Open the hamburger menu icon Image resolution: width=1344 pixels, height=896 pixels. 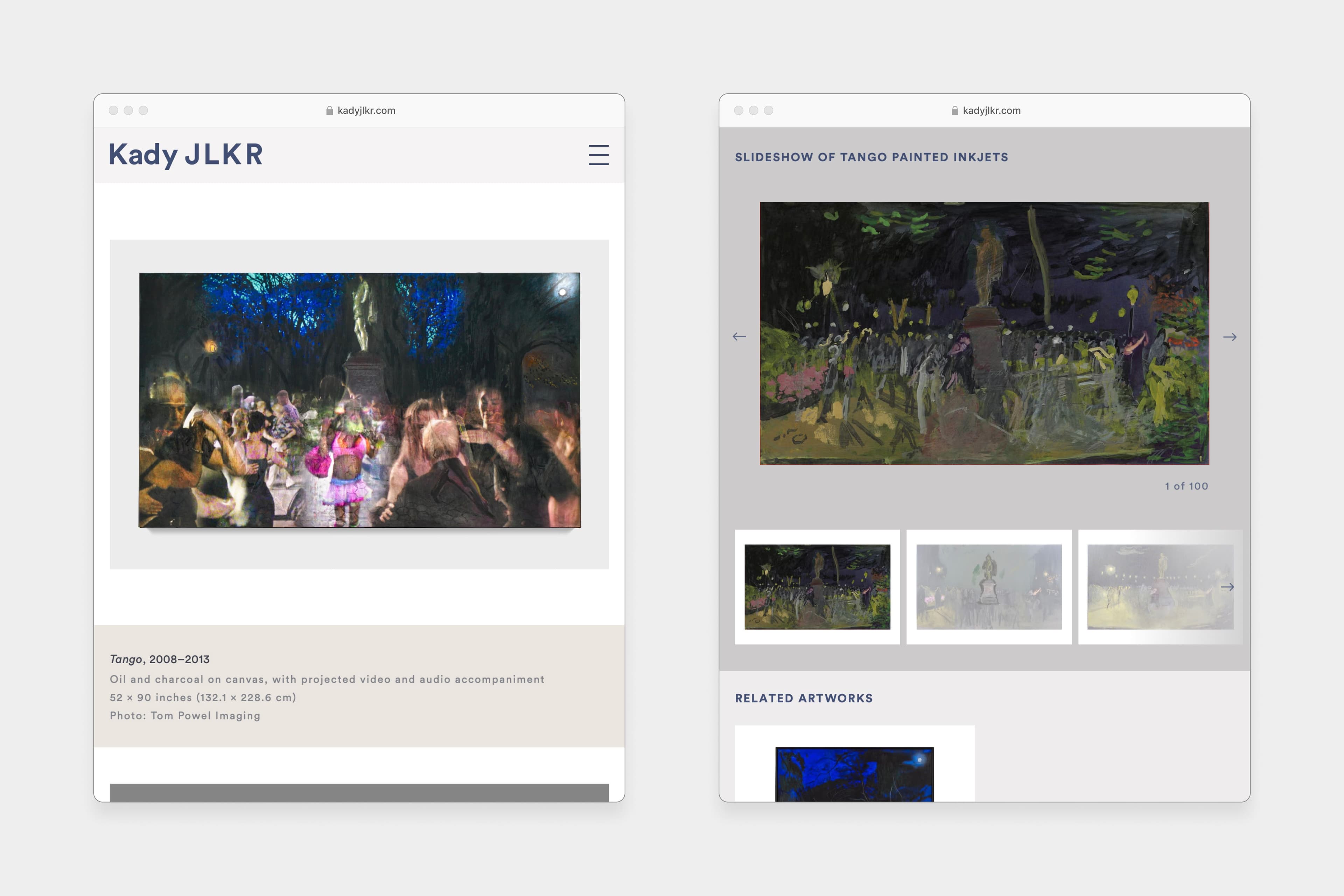tap(598, 155)
